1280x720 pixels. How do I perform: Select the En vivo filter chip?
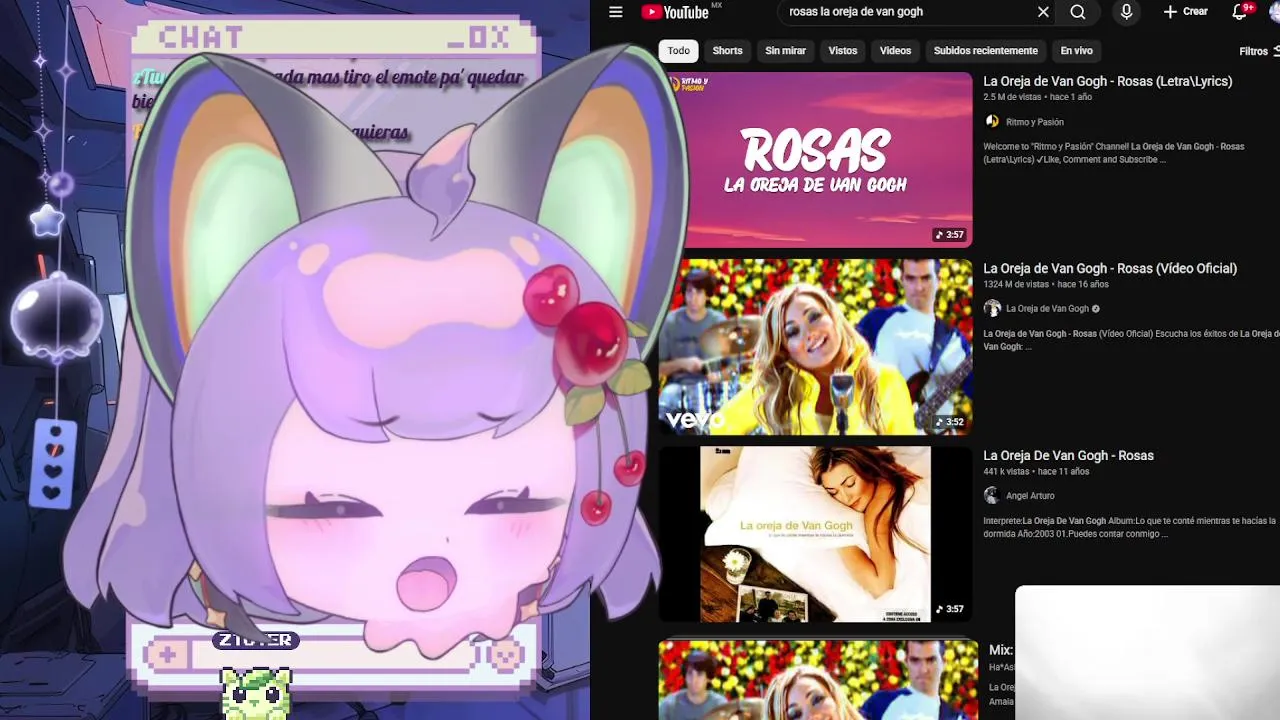coord(1076,51)
